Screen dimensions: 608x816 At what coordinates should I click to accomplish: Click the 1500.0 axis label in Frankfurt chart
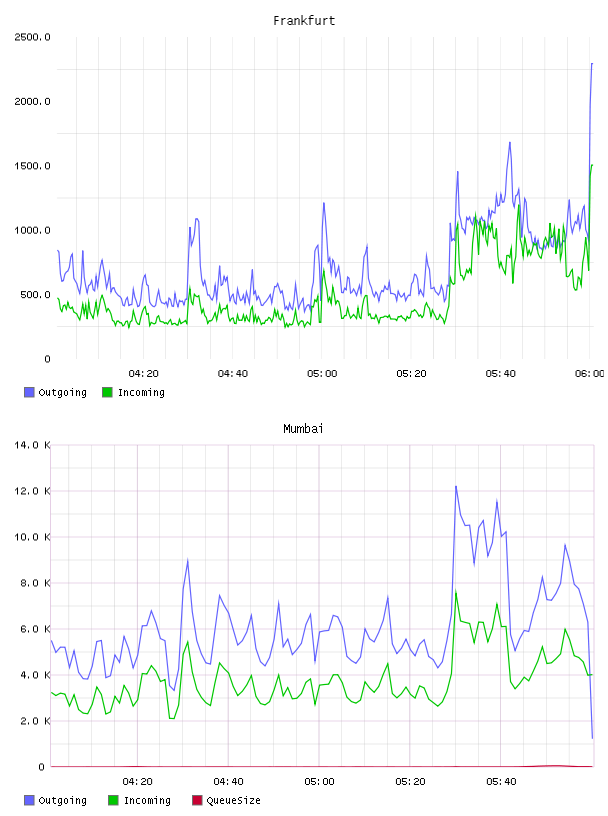click(32, 166)
